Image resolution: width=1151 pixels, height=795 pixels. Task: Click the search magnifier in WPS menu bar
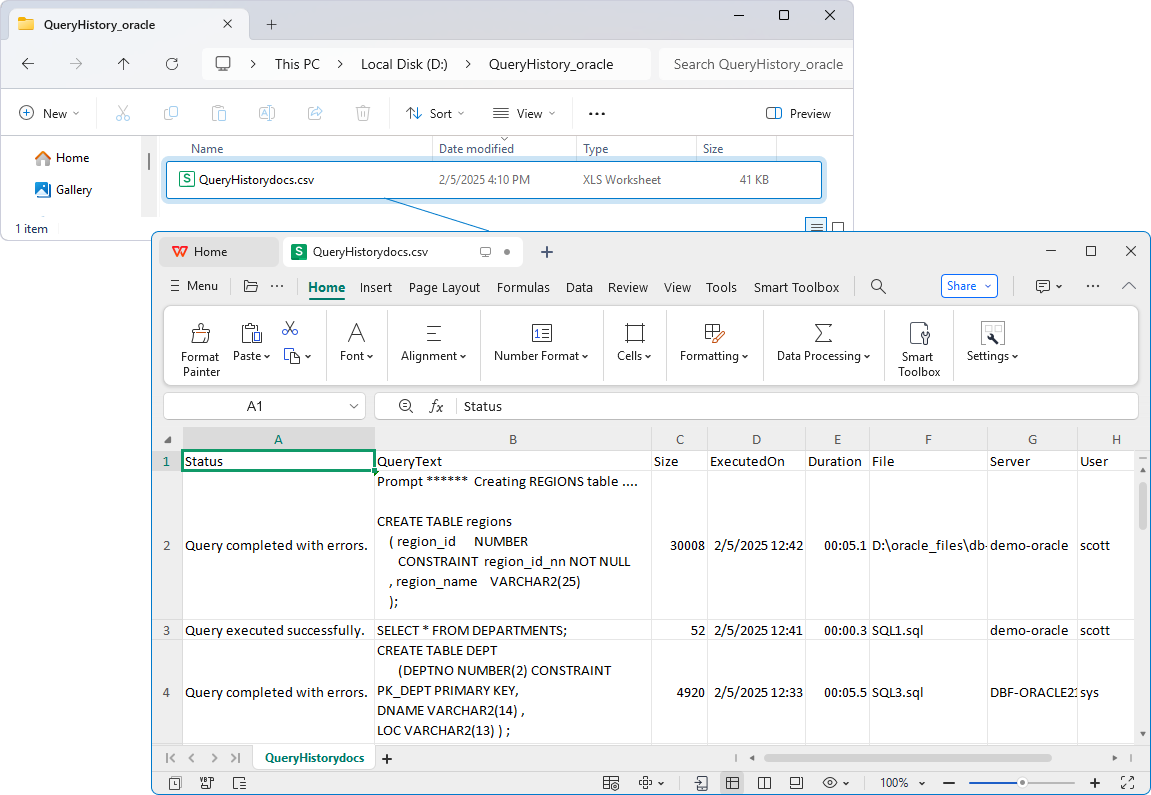(878, 286)
